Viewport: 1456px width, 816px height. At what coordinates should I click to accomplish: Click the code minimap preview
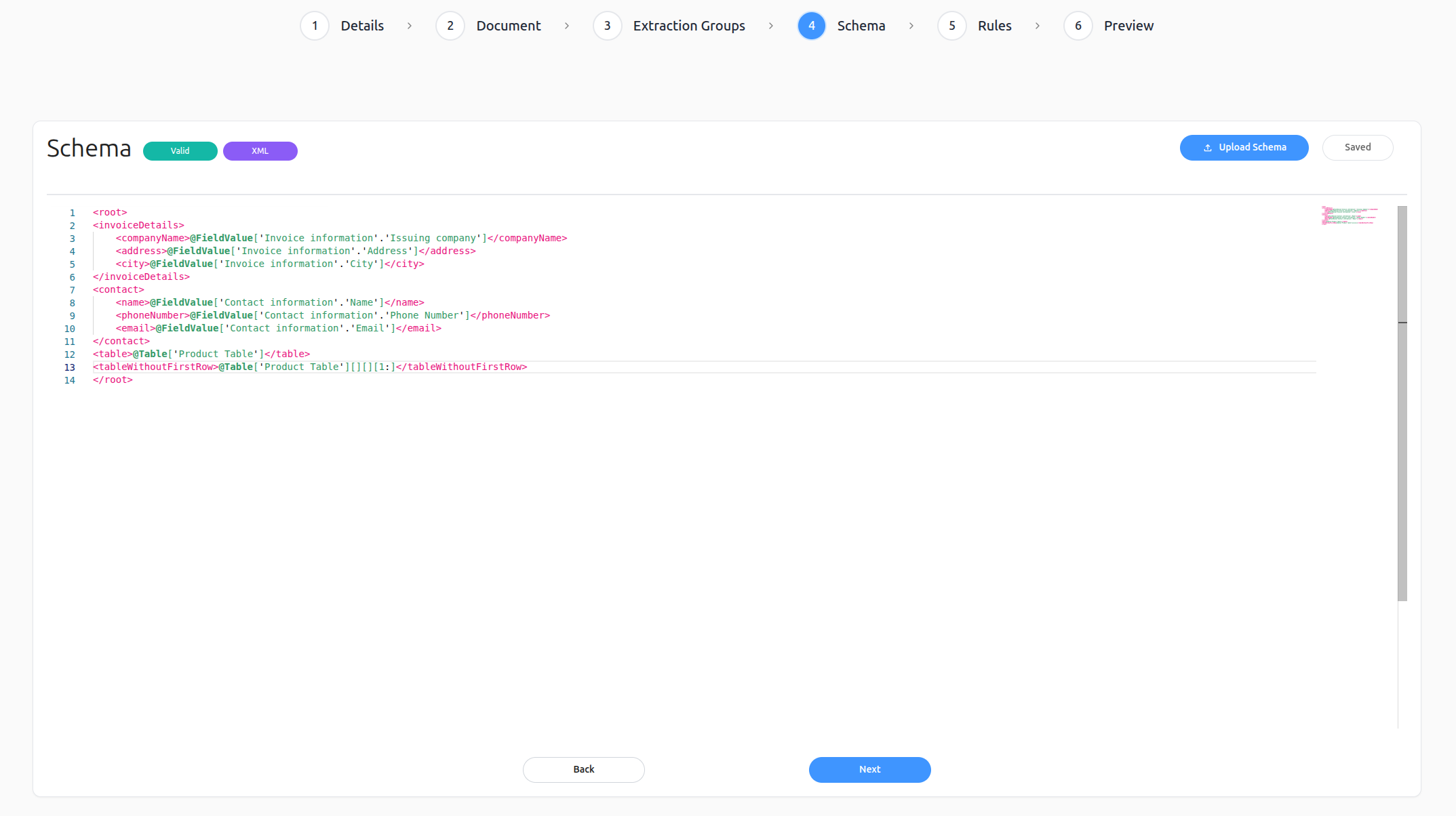click(1350, 216)
